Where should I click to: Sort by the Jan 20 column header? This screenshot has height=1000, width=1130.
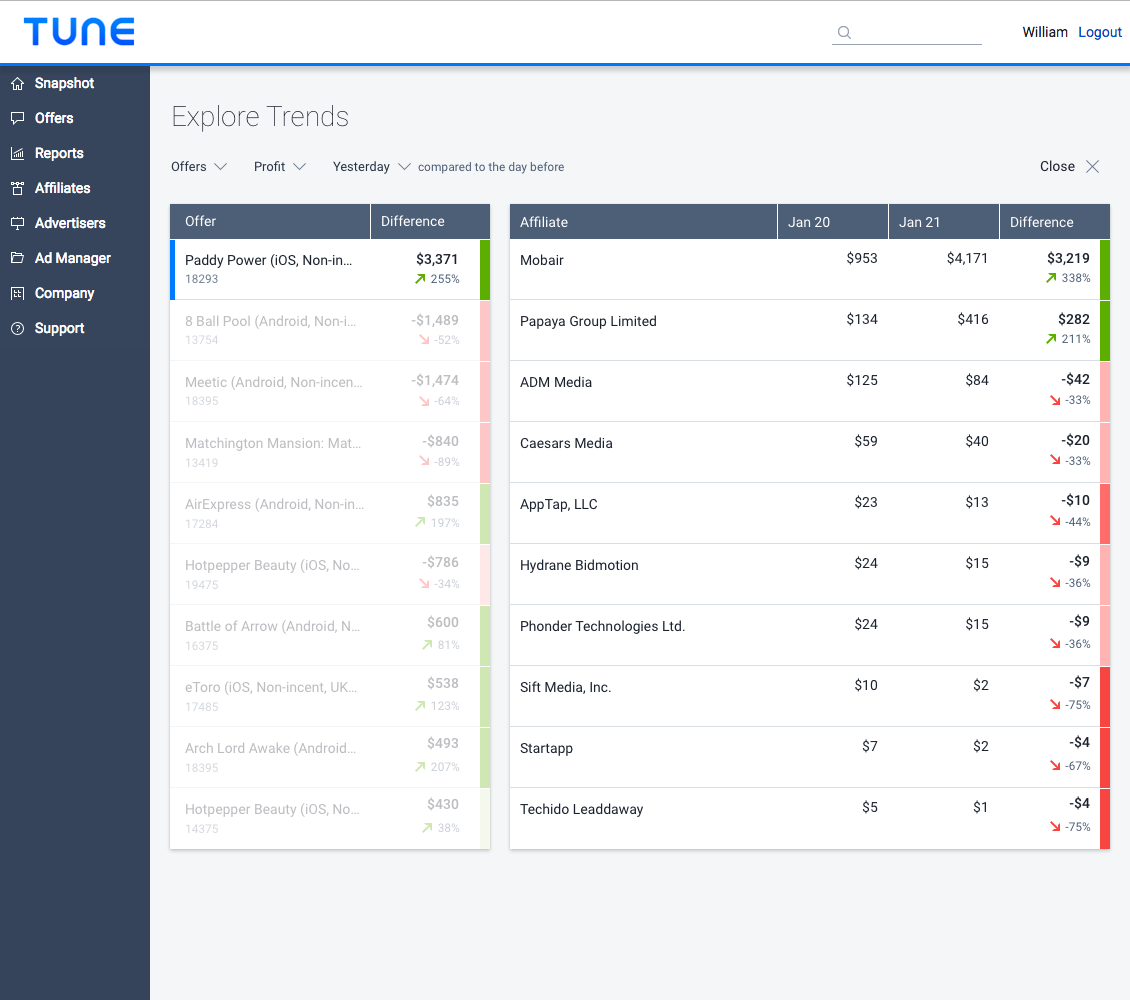click(833, 222)
